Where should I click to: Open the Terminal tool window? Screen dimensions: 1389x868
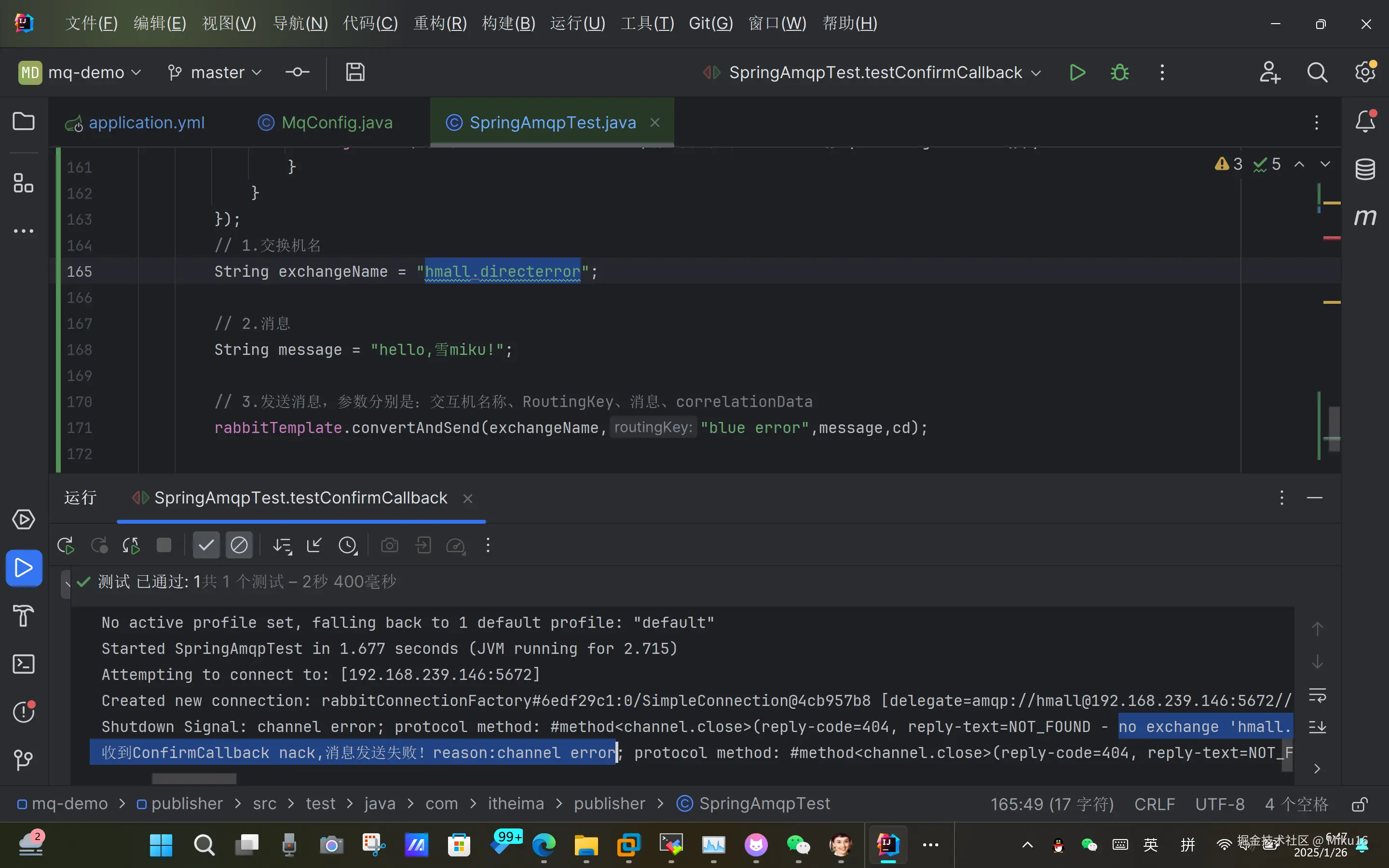pos(24,664)
